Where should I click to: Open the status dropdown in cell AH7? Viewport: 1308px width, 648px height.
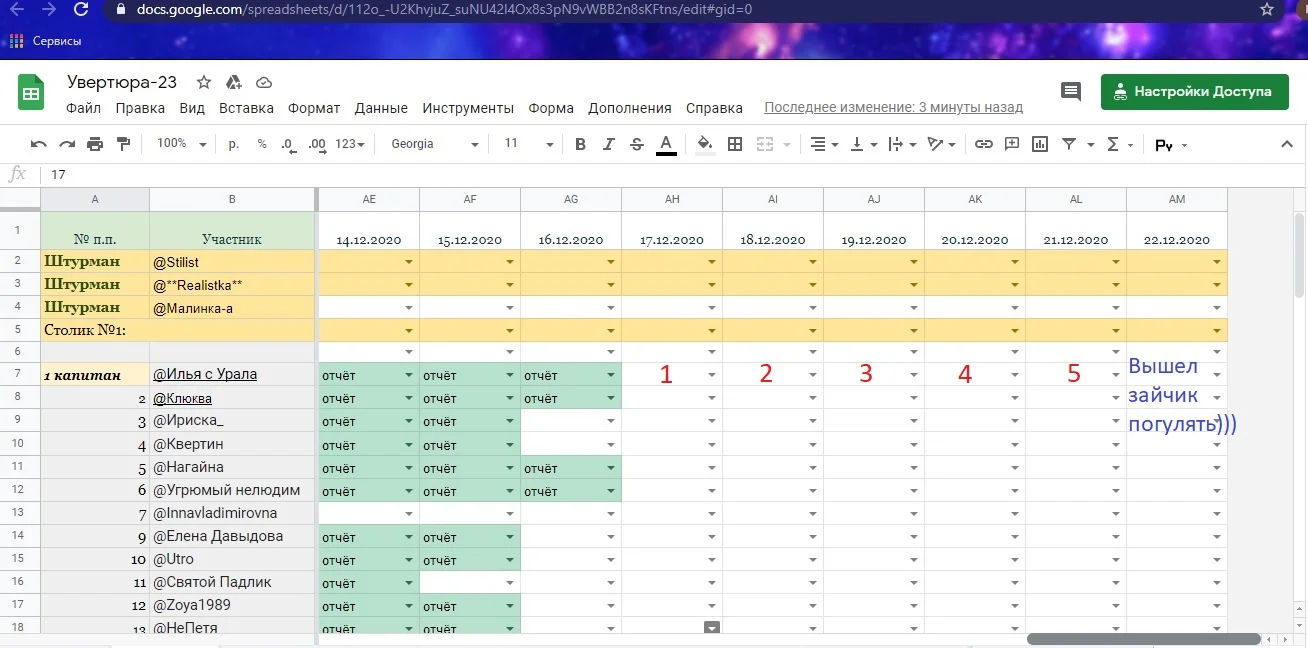click(710, 374)
